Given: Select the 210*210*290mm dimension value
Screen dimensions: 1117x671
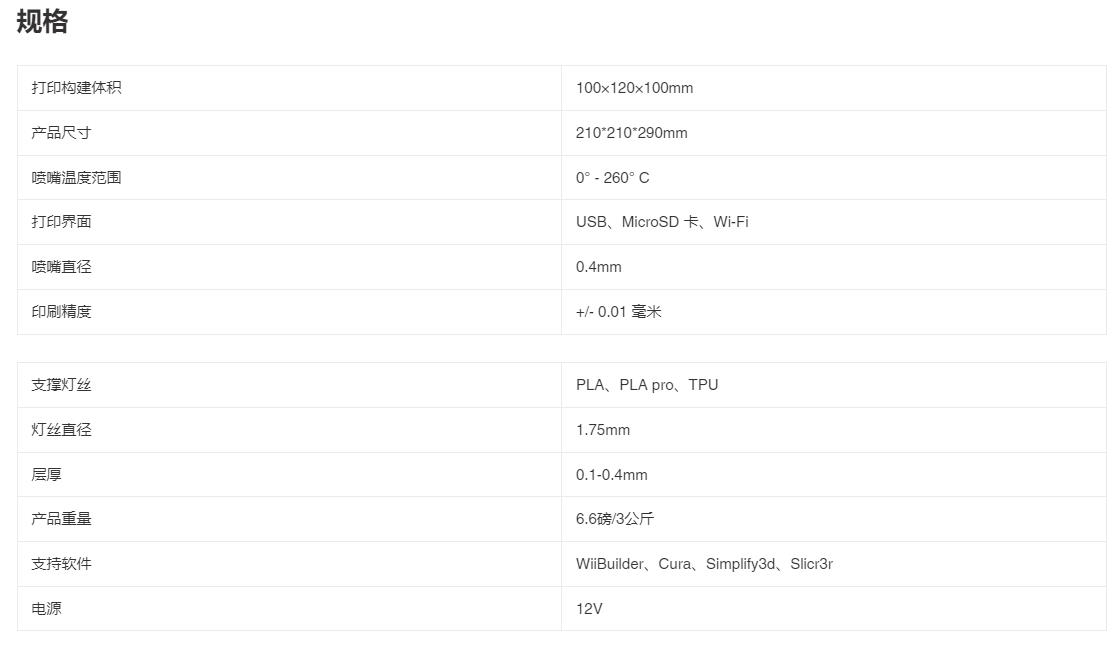Looking at the screenshot, I should [631, 133].
